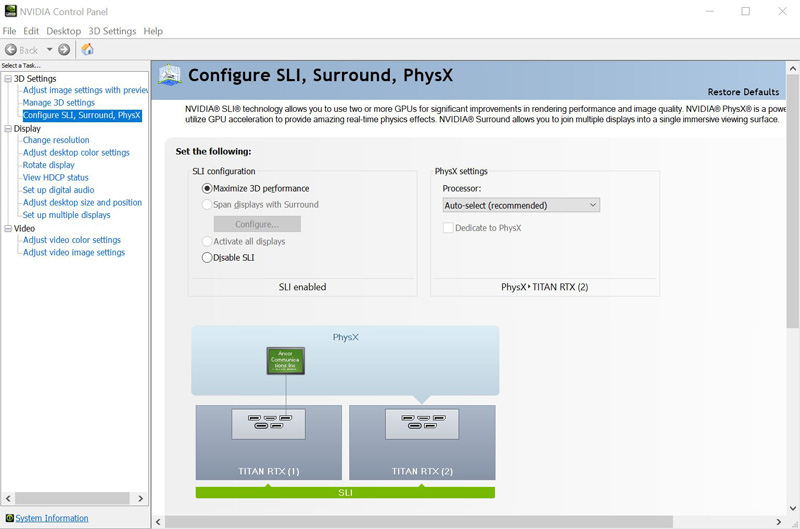Open Adjust desktop color settings
This screenshot has width=800, height=529.
click(x=76, y=153)
